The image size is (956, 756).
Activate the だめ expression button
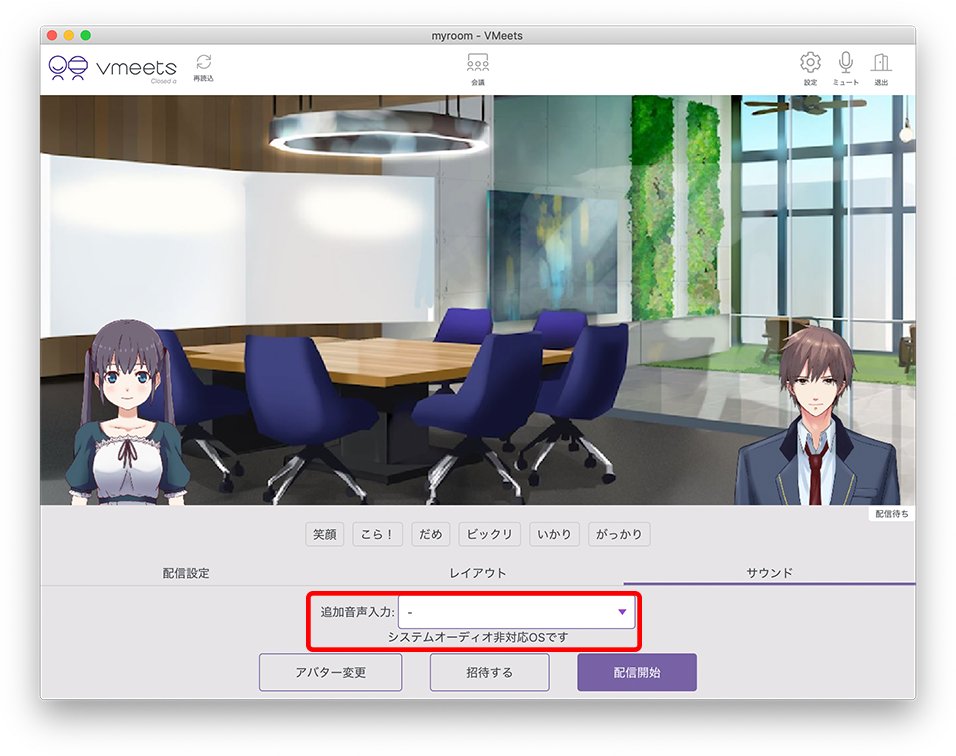tap(430, 534)
